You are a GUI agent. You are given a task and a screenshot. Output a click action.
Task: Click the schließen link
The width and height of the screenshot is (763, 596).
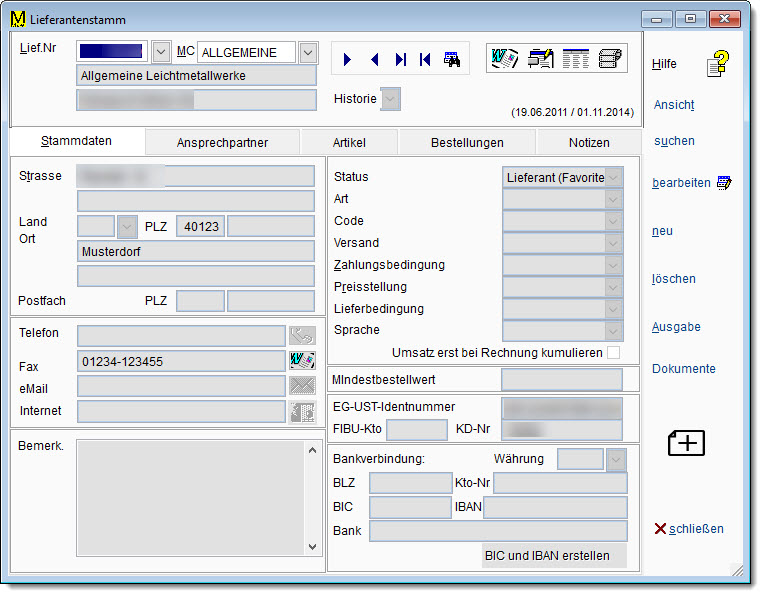click(x=688, y=529)
